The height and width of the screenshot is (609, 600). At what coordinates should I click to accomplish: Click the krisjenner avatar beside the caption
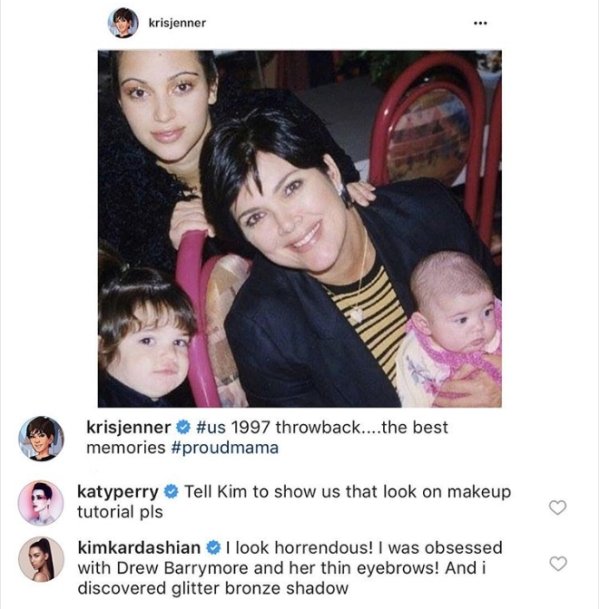coord(41,438)
